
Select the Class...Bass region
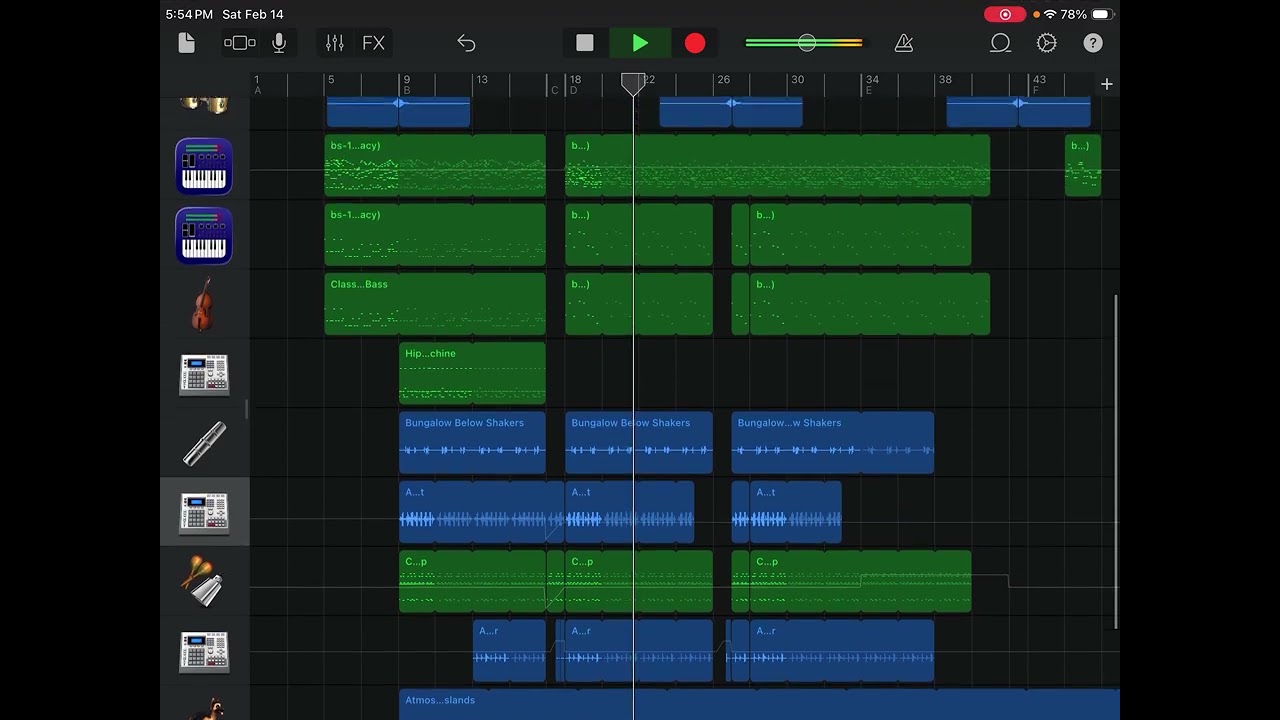click(435, 304)
